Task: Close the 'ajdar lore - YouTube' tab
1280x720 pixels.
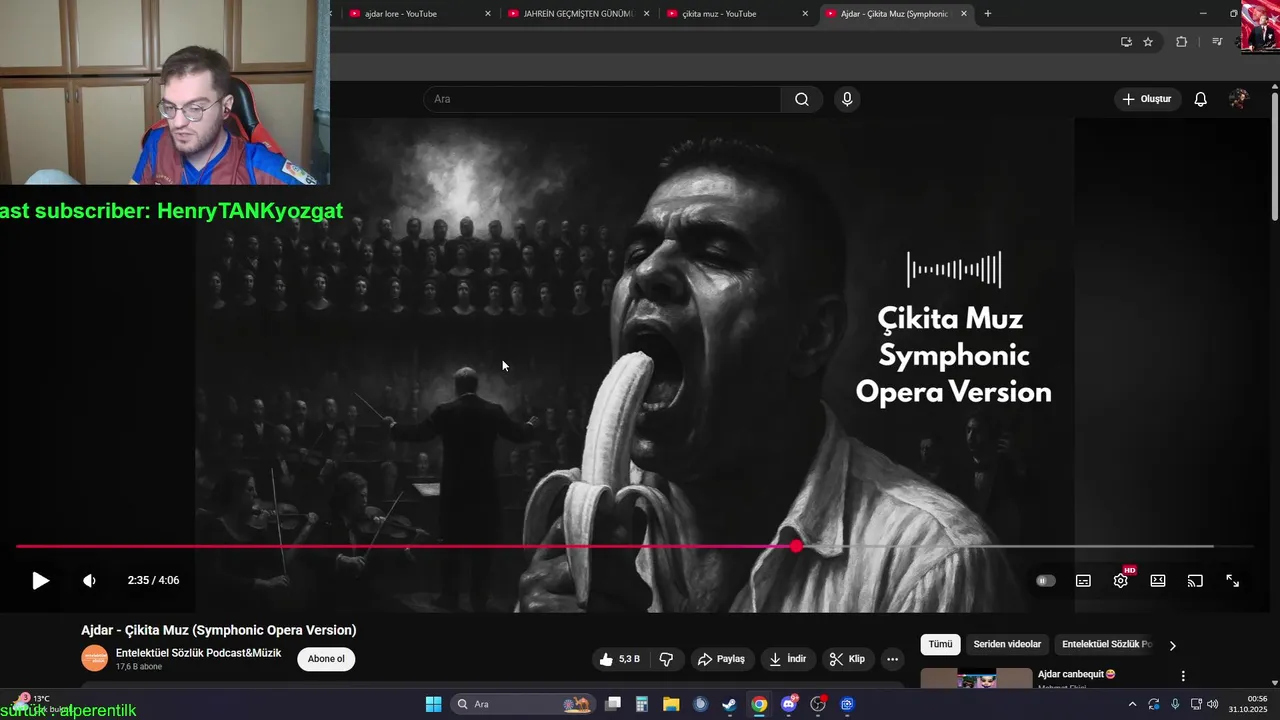Action: pos(488,14)
